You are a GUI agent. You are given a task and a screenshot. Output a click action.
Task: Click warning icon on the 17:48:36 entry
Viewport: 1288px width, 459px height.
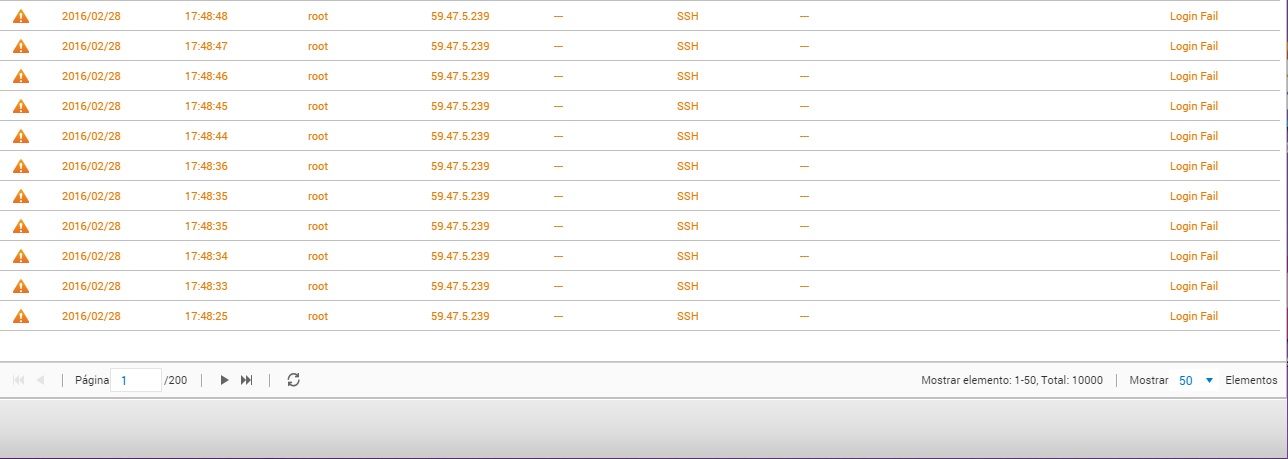(x=21, y=166)
